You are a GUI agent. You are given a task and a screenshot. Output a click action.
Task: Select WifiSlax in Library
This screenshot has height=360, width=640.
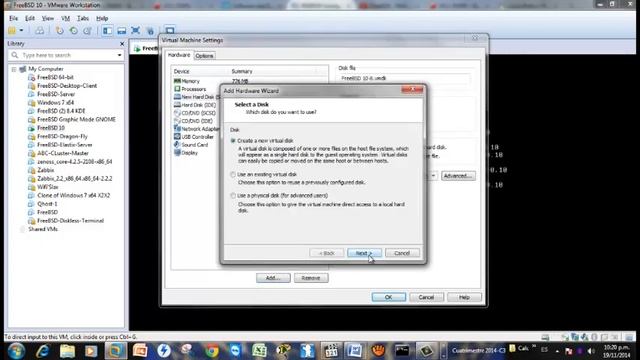(x=48, y=187)
